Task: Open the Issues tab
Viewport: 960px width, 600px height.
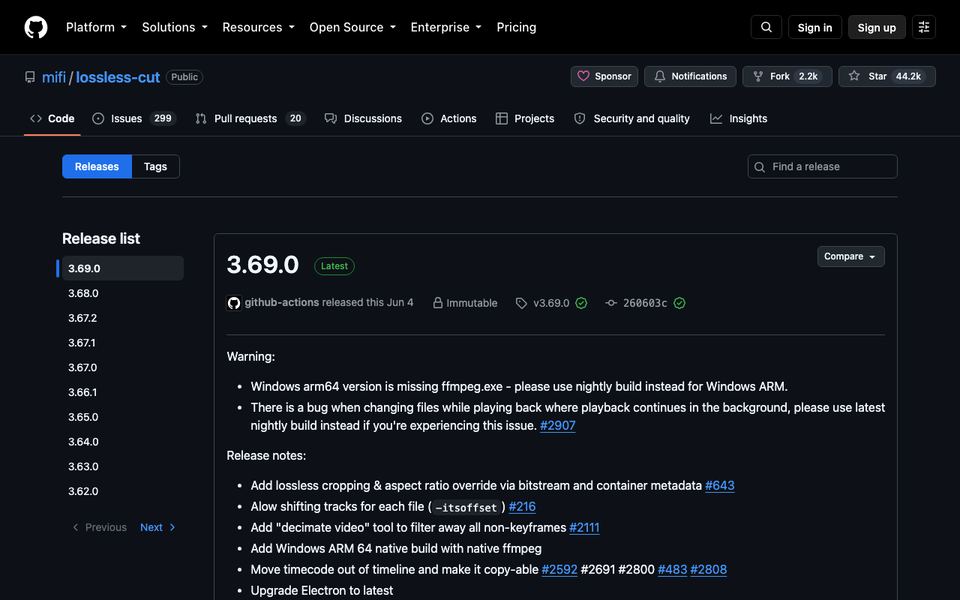Action: click(134, 119)
